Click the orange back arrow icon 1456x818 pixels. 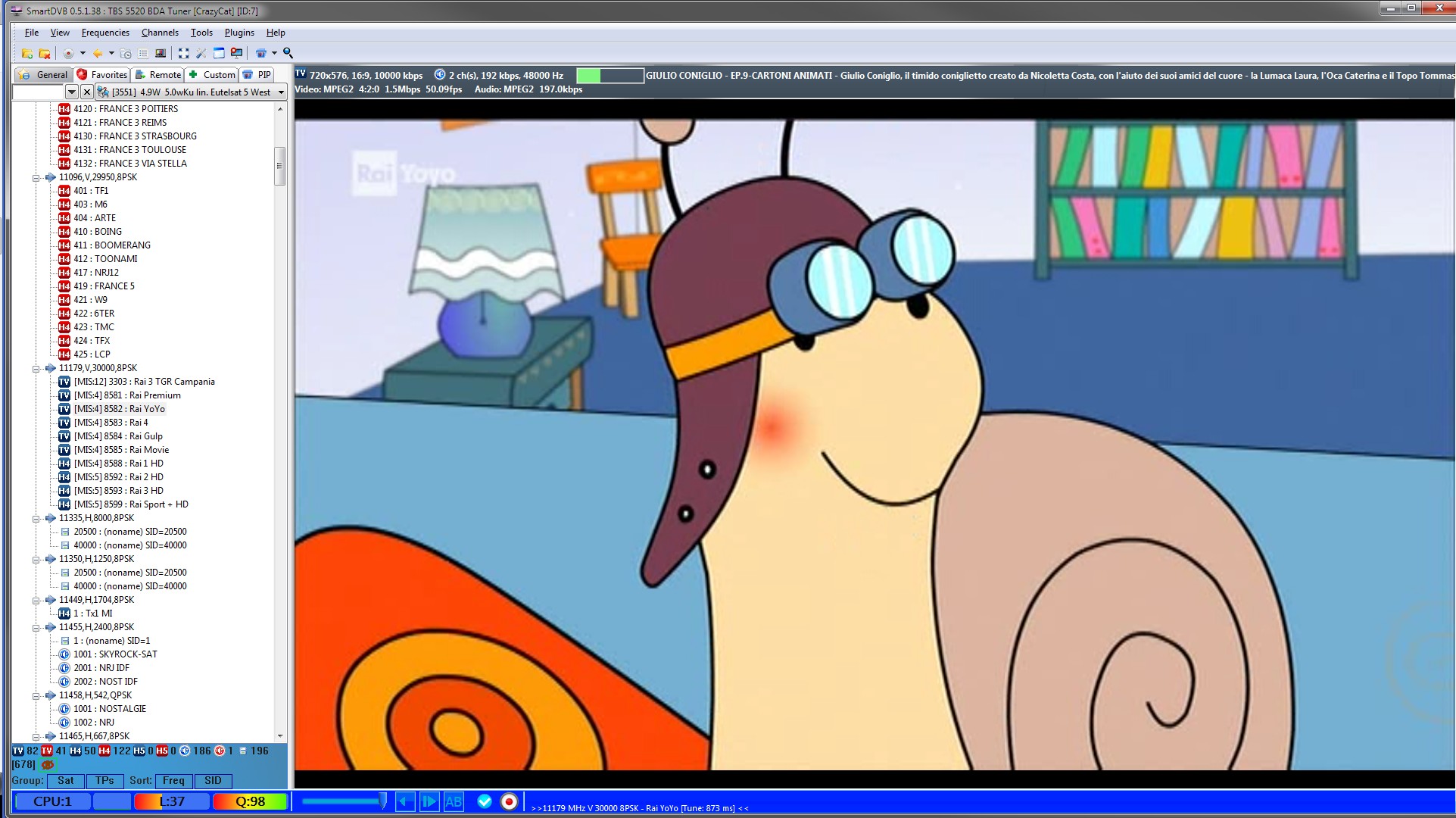coord(98,53)
